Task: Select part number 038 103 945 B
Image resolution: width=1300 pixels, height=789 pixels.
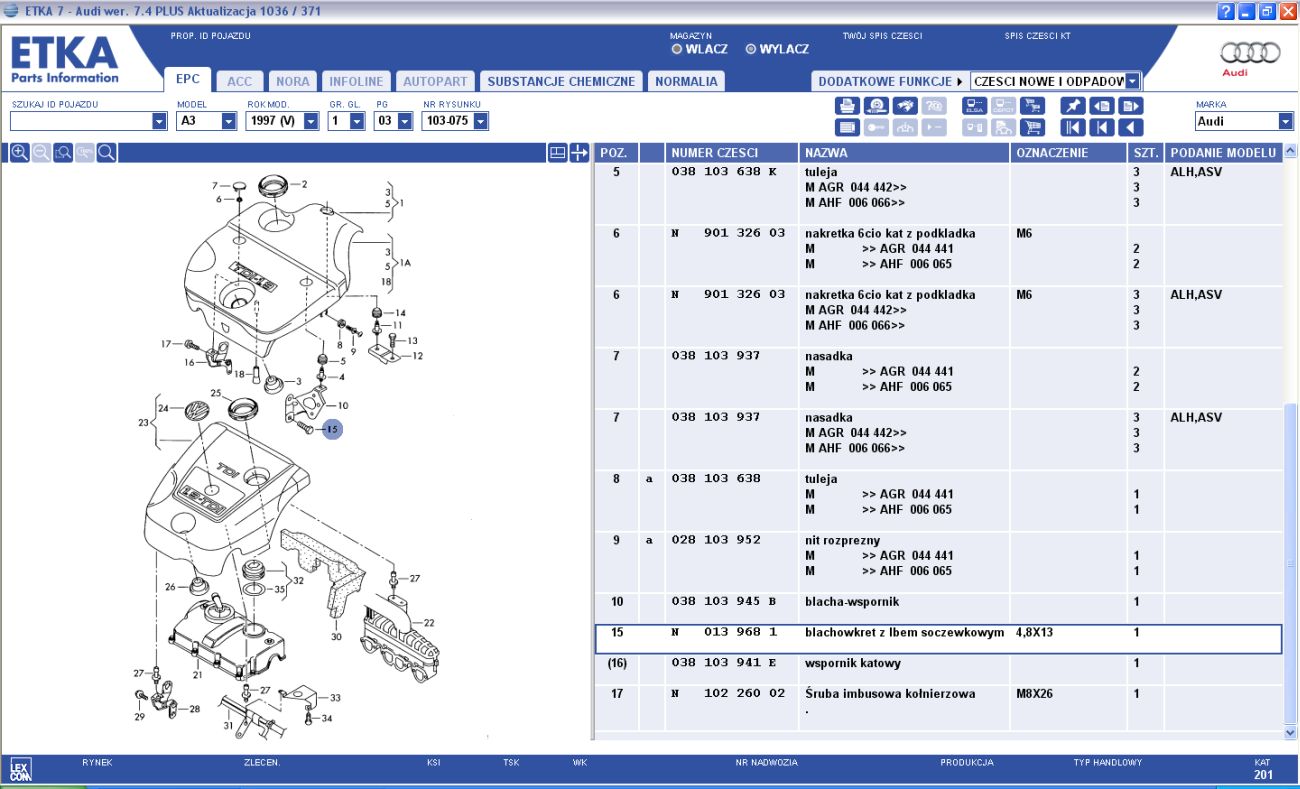Action: click(x=724, y=602)
